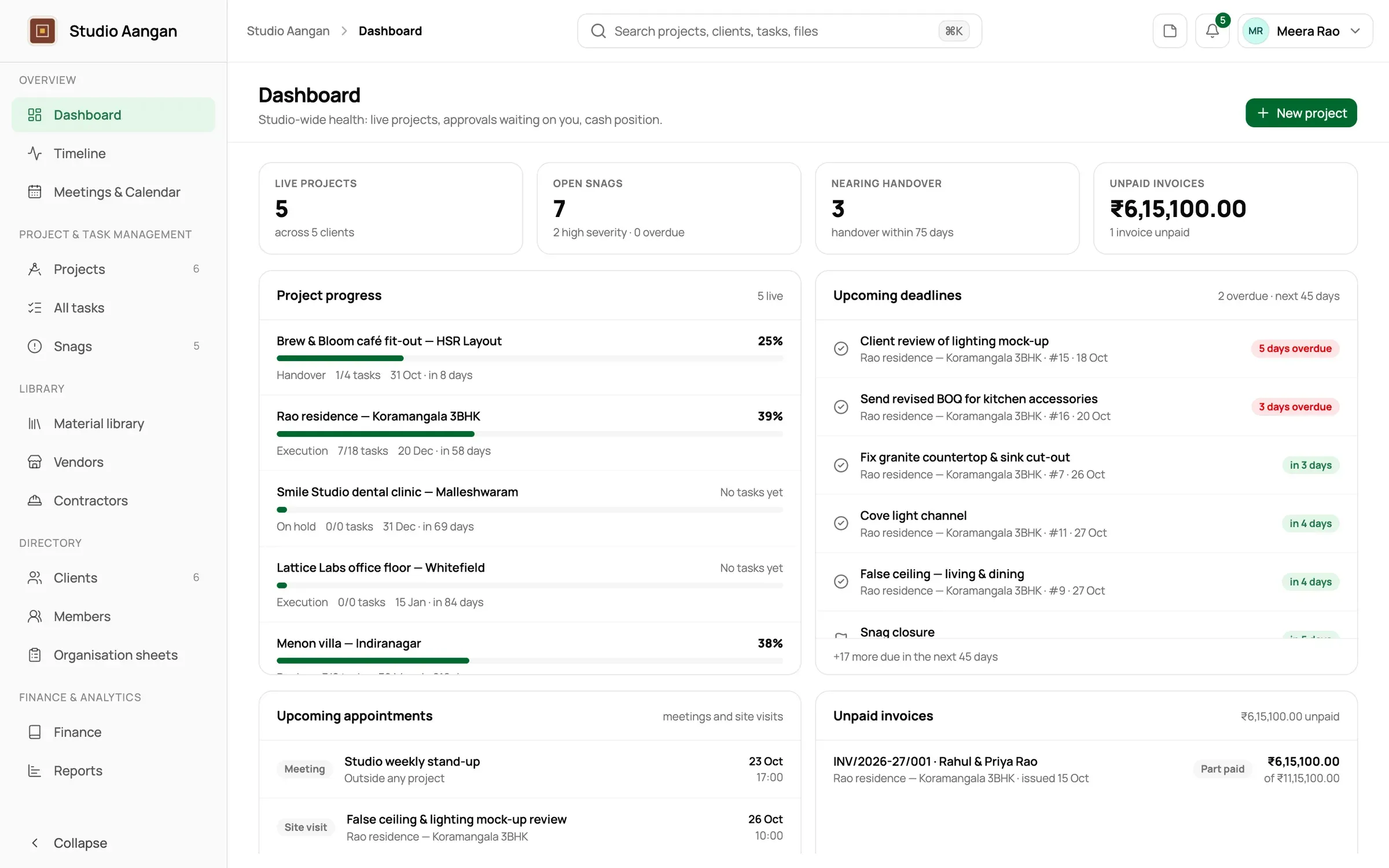Viewport: 1389px width, 868px height.
Task: Open invoice INV/2026-27/001
Action: coord(1086,770)
